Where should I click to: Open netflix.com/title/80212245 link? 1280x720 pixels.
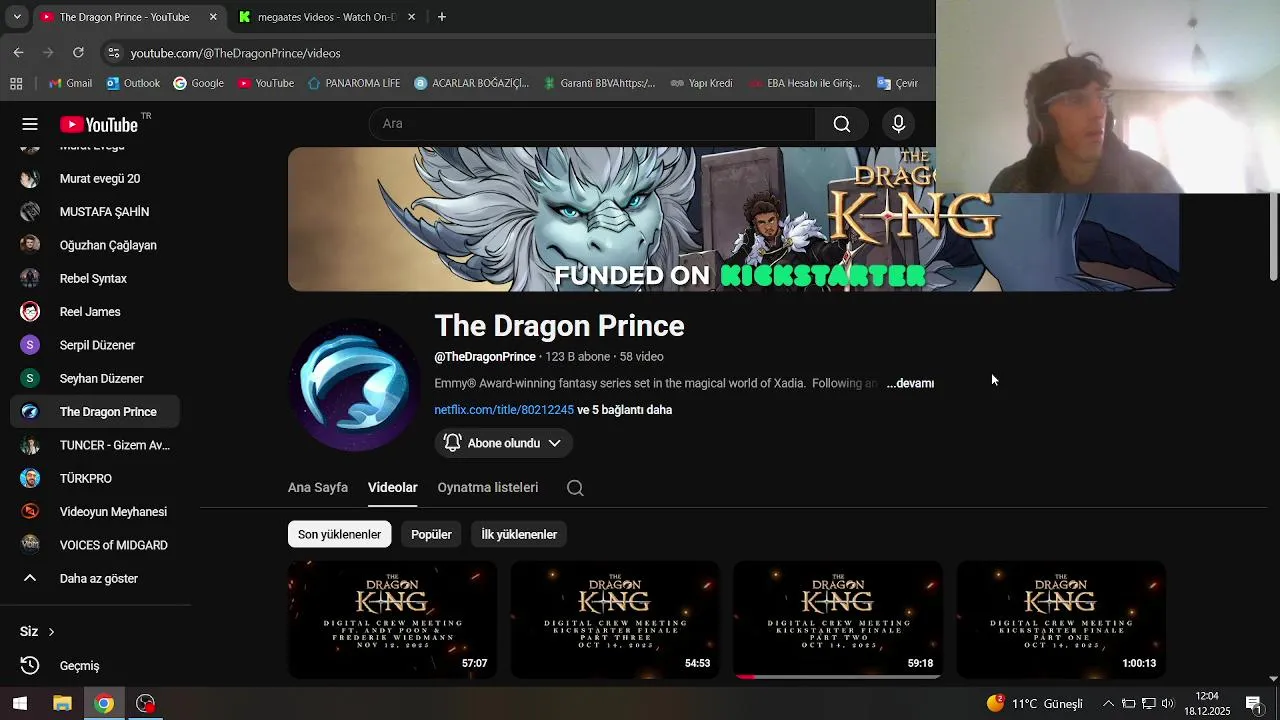point(504,410)
